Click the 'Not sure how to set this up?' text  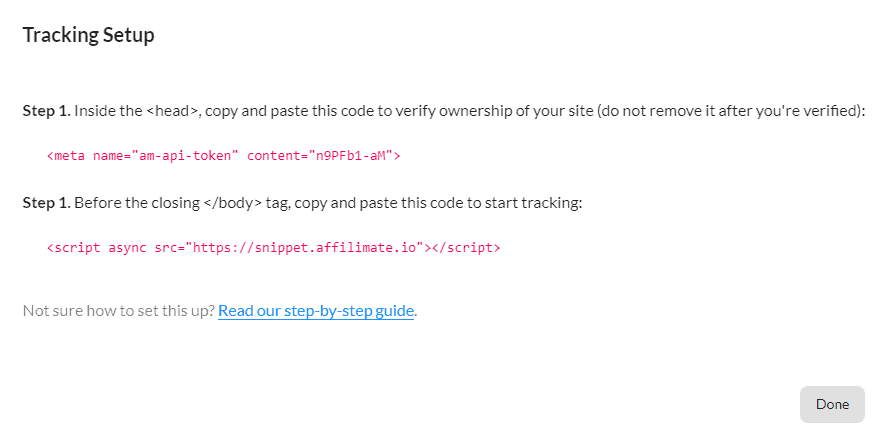pos(119,311)
